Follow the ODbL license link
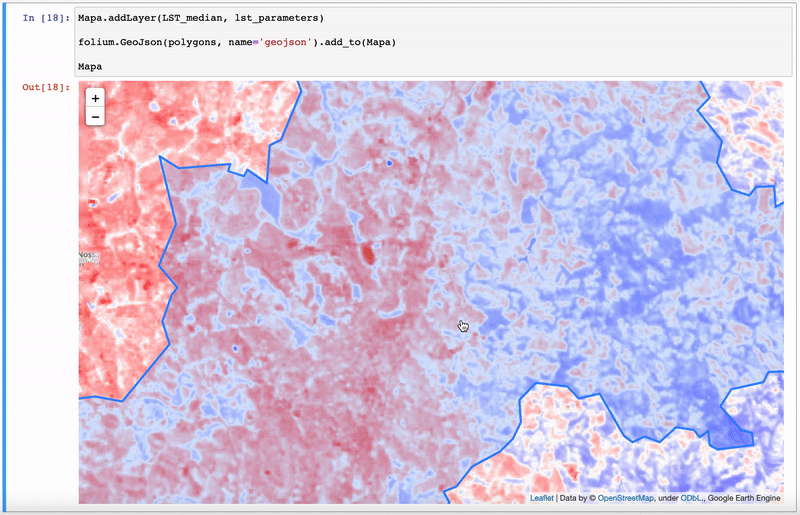 691,498
